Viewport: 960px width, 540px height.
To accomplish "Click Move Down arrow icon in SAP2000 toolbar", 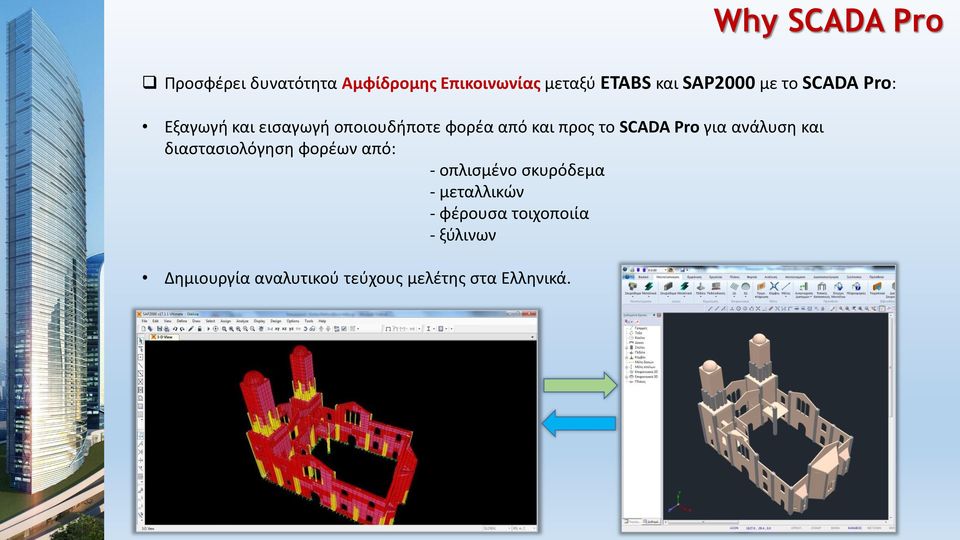I will [x=328, y=329].
